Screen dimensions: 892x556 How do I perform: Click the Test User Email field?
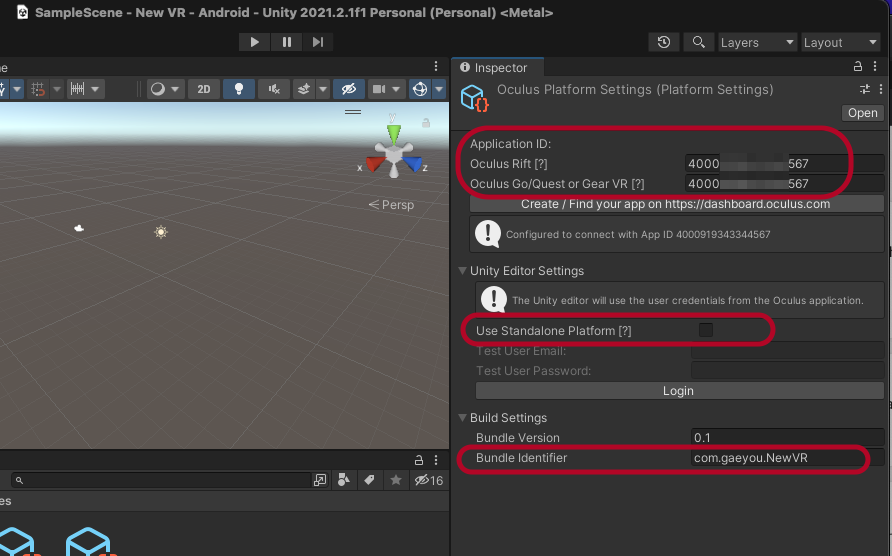tap(787, 351)
